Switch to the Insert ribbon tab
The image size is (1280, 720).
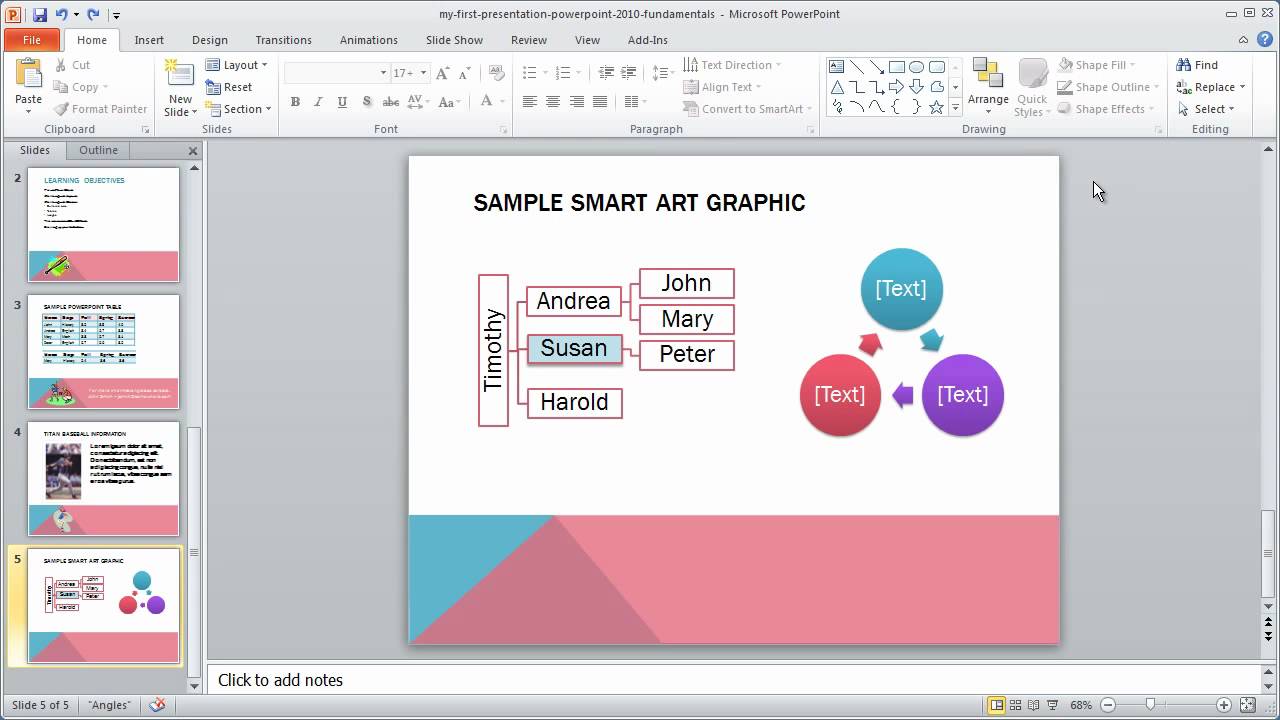149,40
